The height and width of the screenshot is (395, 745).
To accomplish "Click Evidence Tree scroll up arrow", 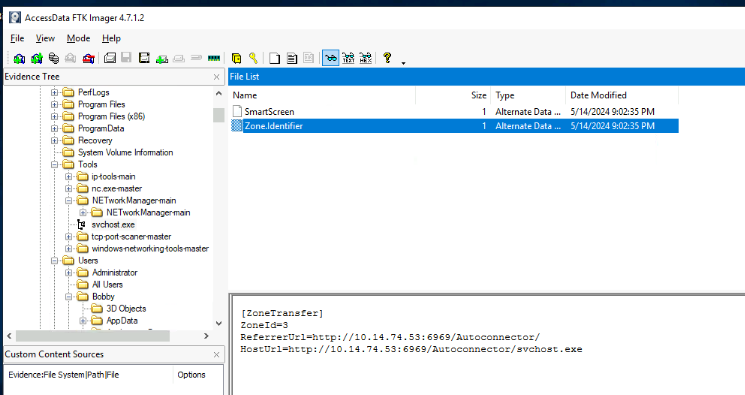I will coord(219,94).
